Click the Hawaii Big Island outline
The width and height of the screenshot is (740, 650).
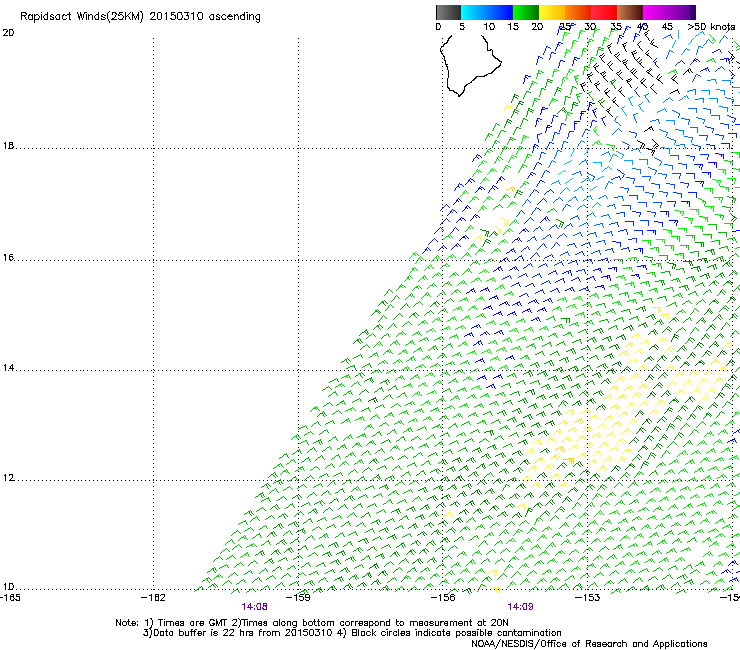(470, 65)
